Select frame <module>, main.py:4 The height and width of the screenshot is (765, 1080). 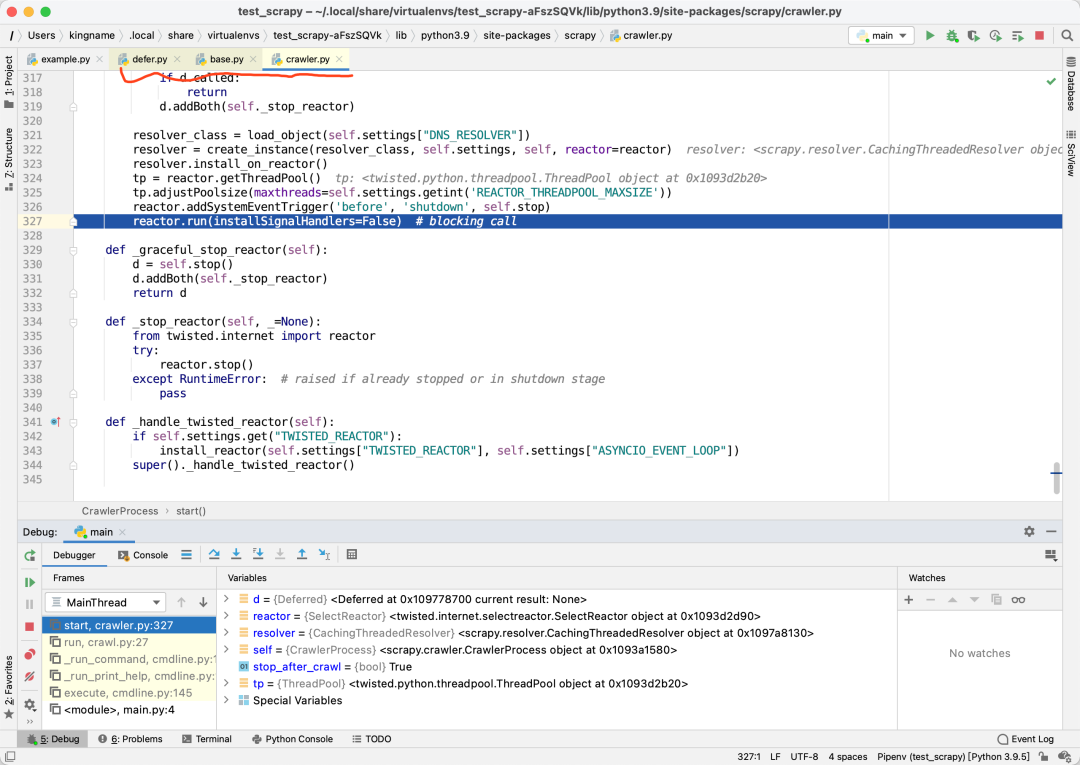[129, 710]
